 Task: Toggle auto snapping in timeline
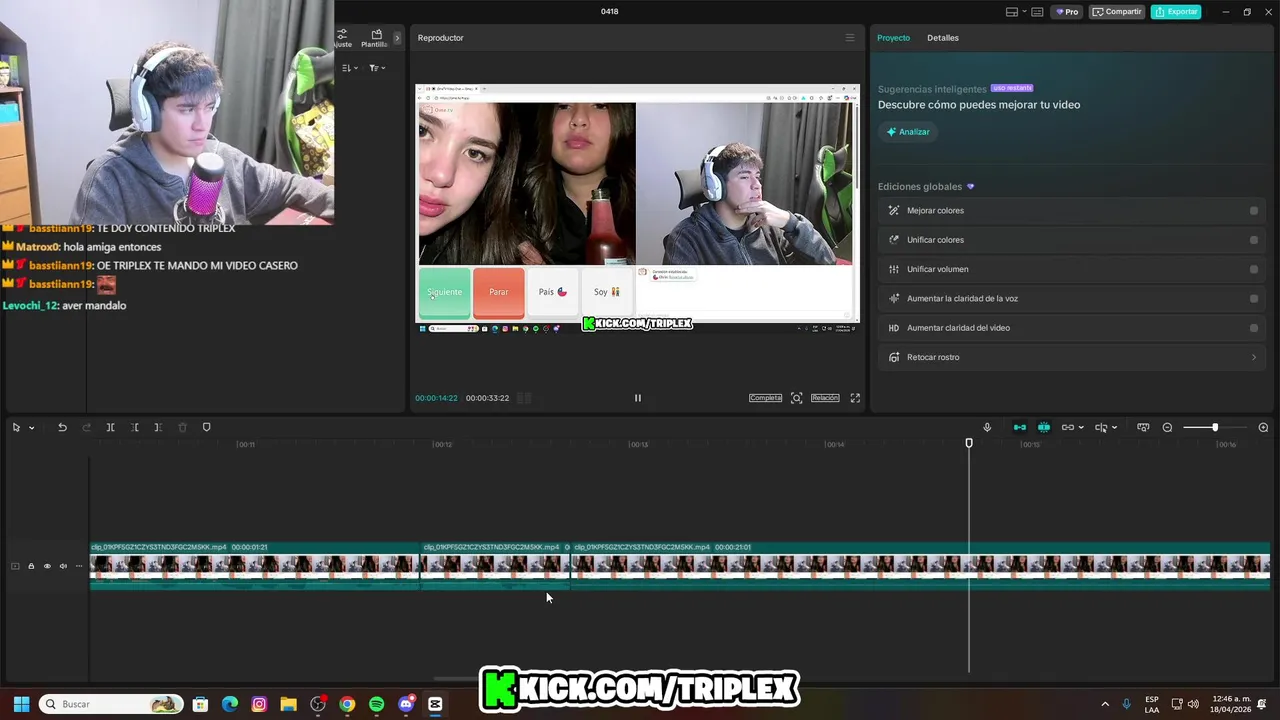(x=1044, y=427)
